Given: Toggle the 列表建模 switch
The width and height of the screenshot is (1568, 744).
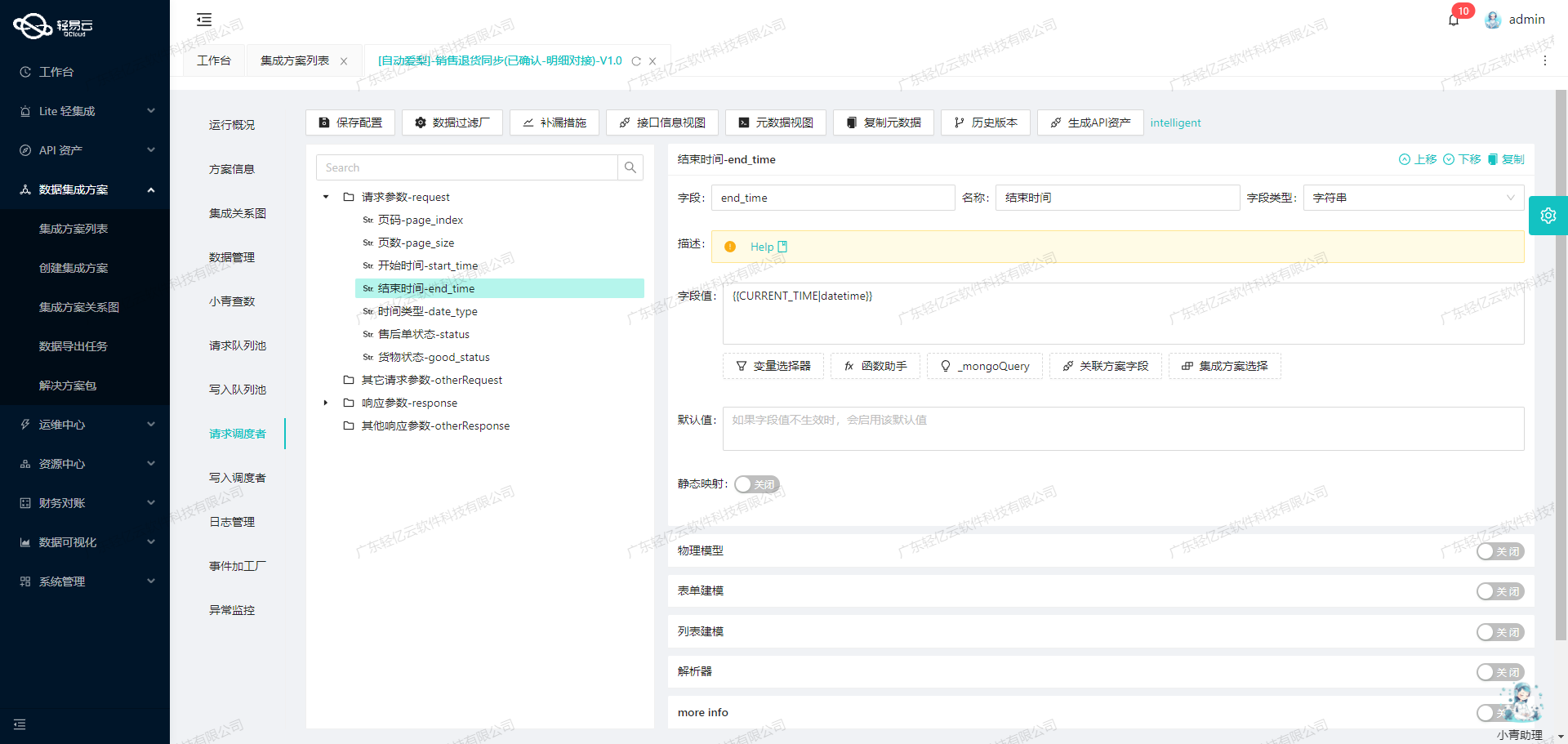Looking at the screenshot, I should (x=1500, y=632).
